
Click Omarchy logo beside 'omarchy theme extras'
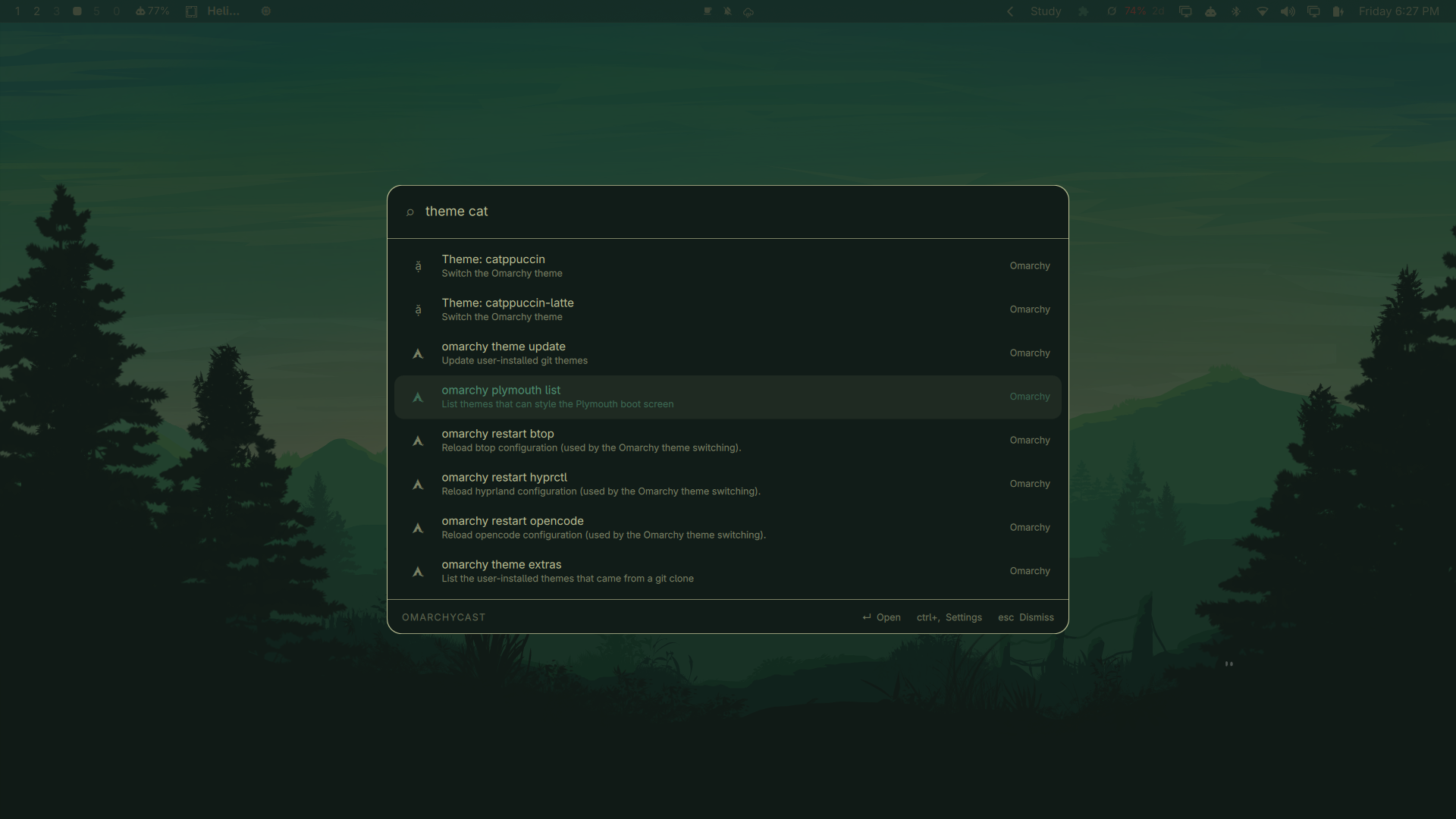(418, 572)
